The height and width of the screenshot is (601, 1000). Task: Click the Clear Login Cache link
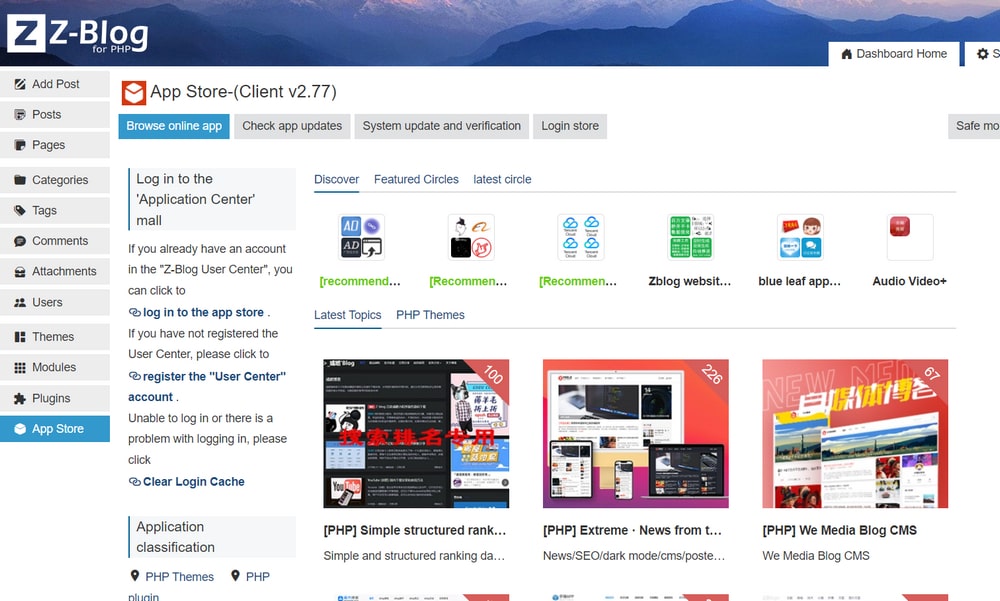pos(193,482)
